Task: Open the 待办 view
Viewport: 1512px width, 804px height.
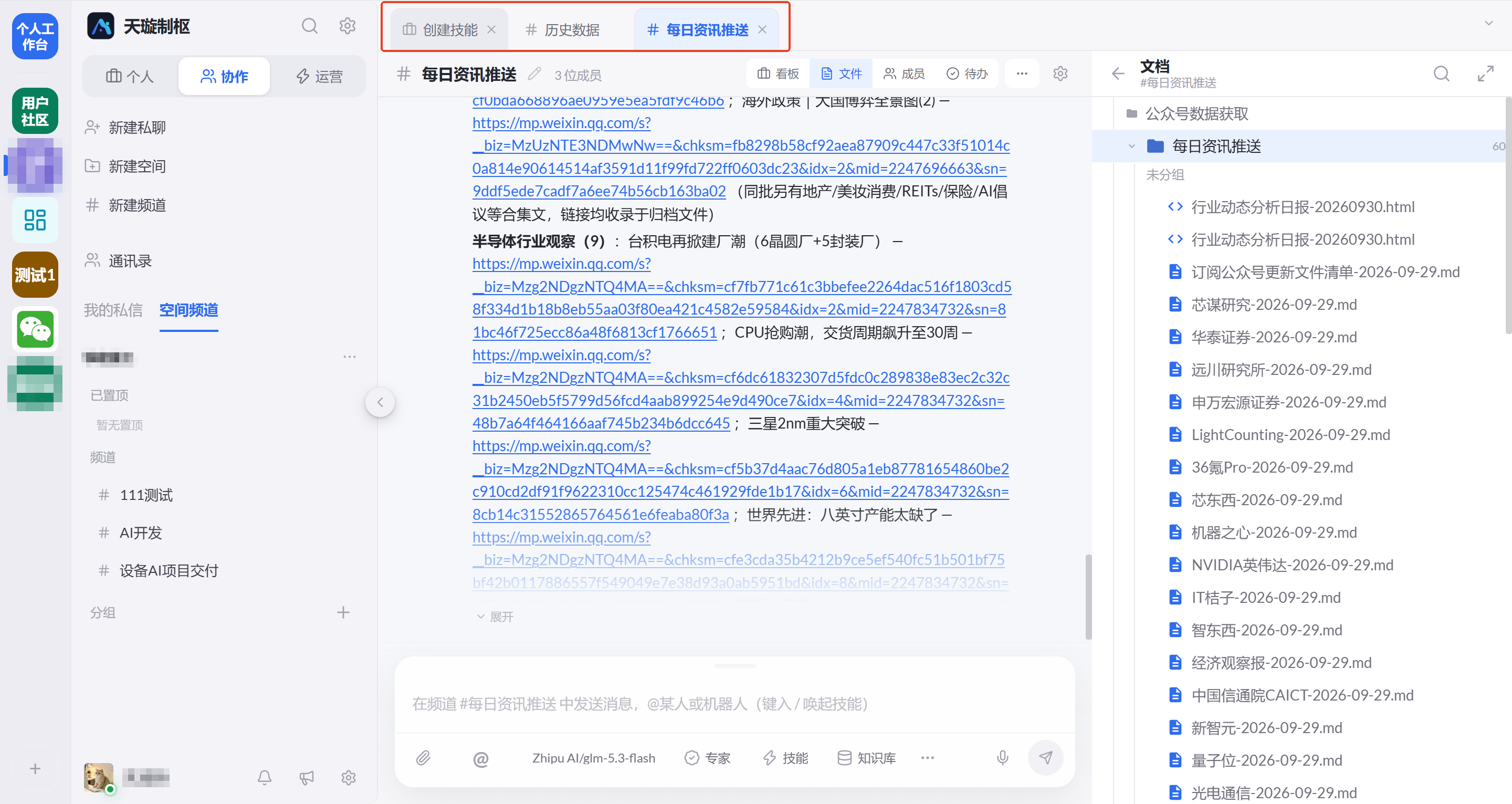Action: (967, 74)
